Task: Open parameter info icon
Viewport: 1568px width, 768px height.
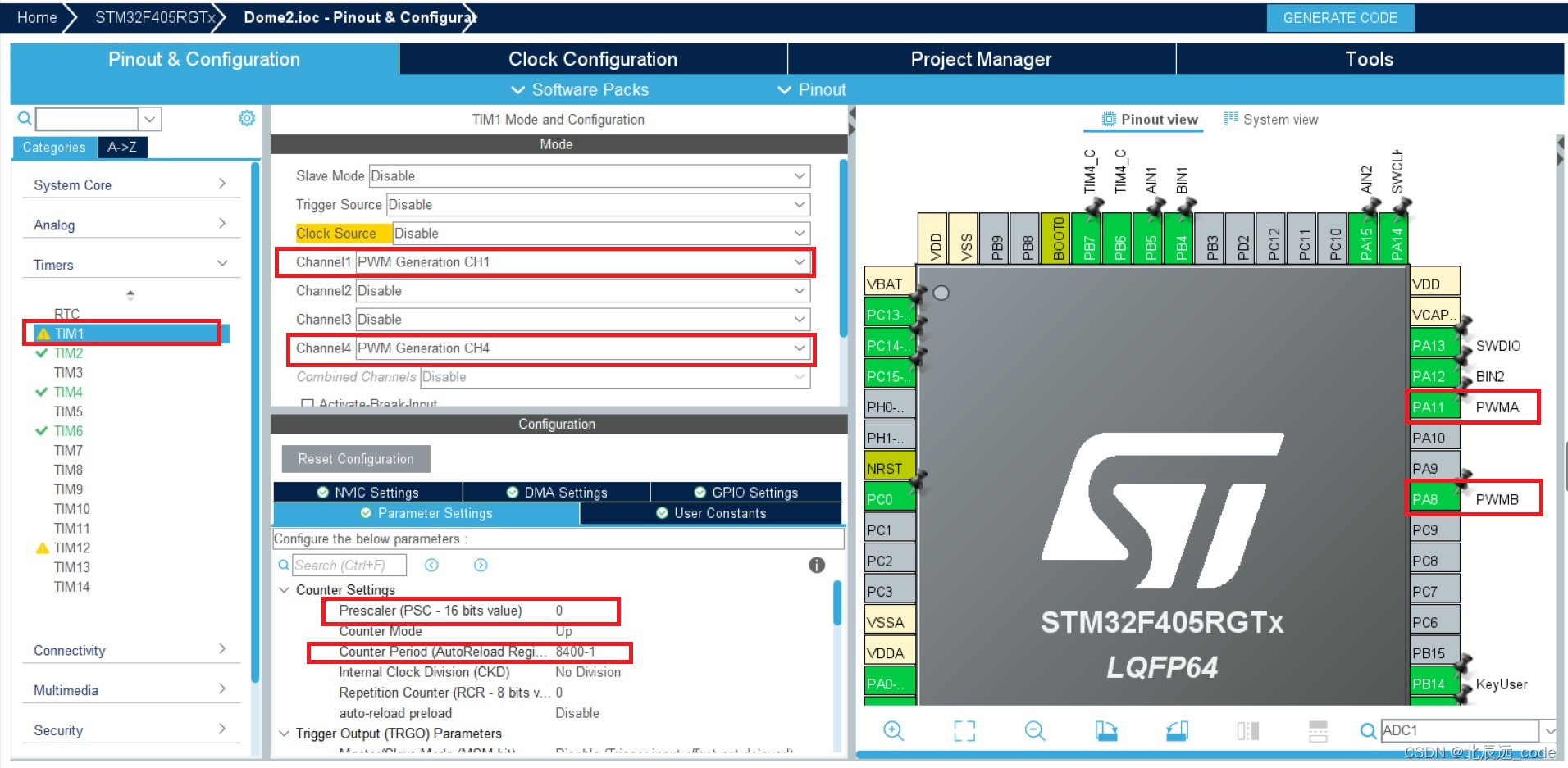Action: (817, 565)
